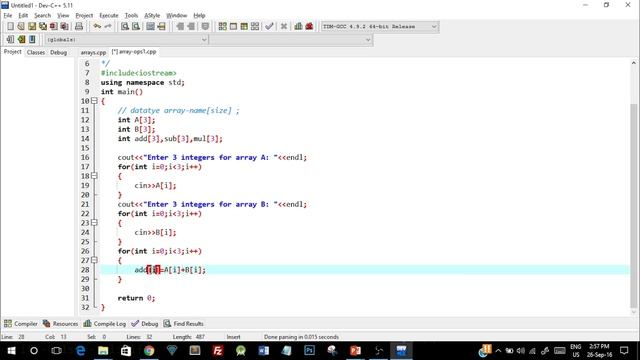
Task: Open Microsoft Word from the taskbar
Action: pyautogui.click(x=263, y=351)
